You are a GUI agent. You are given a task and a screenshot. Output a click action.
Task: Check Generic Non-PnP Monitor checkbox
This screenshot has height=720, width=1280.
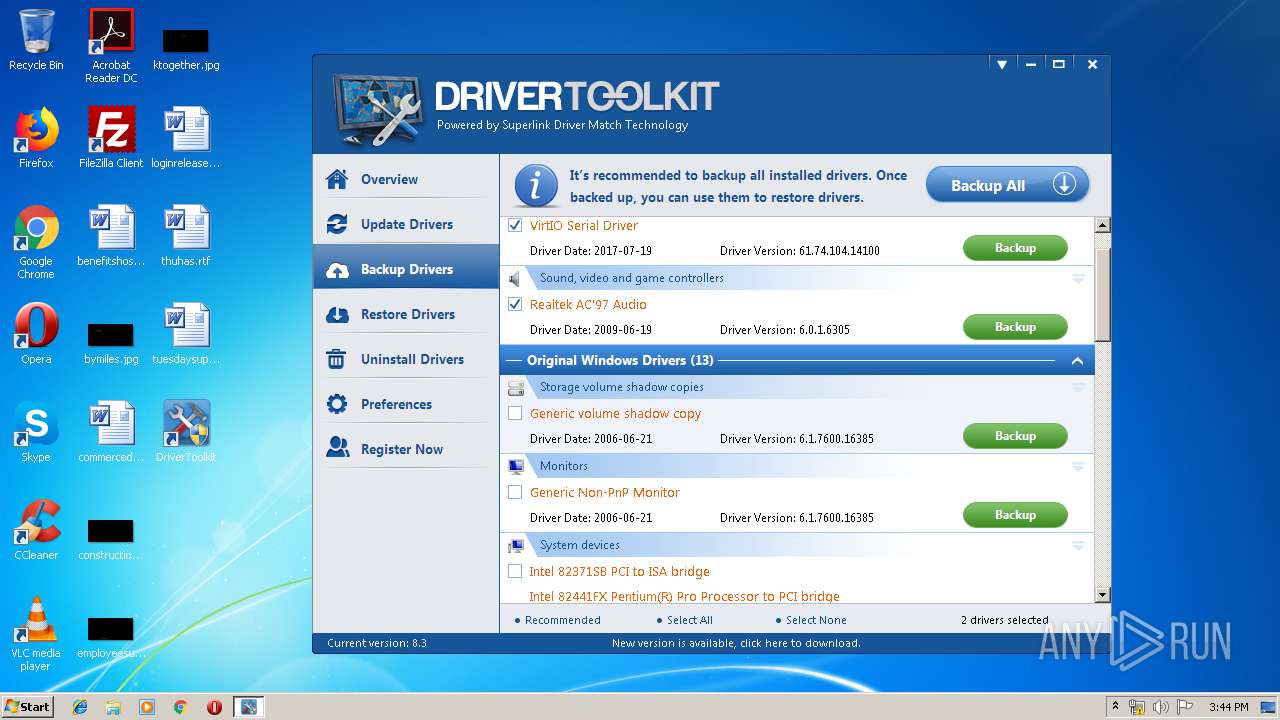click(x=515, y=492)
